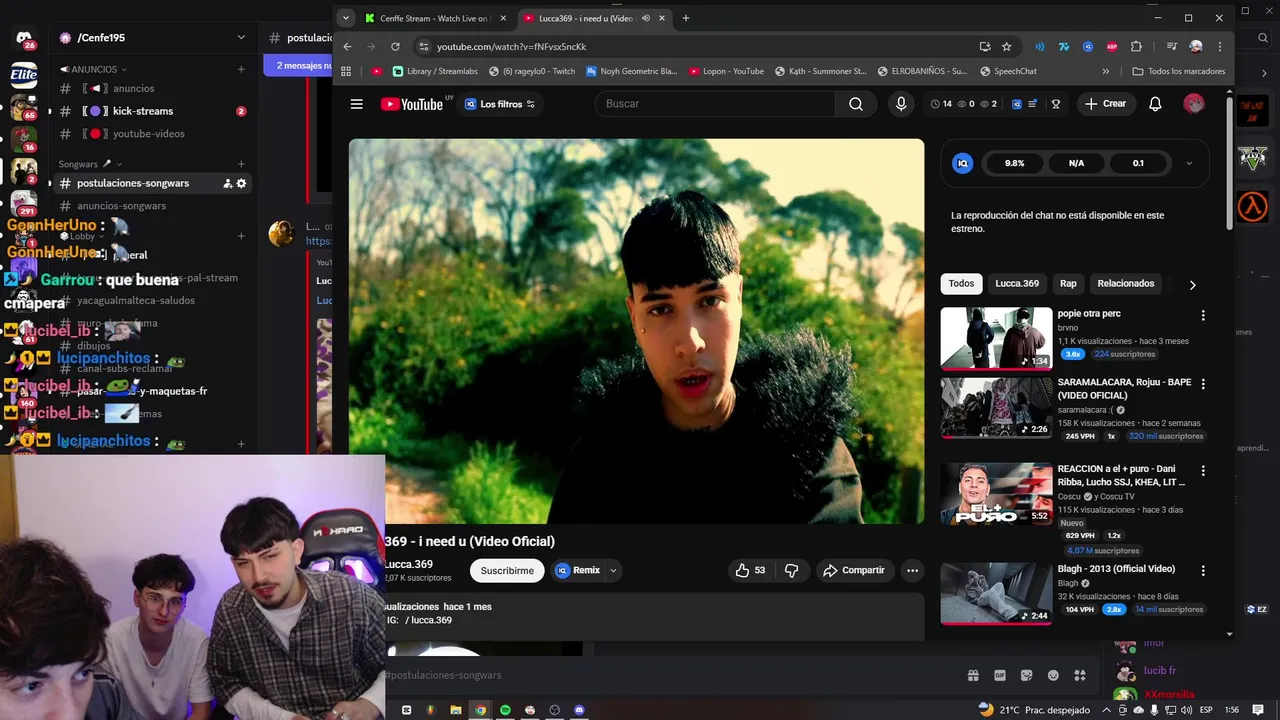
Task: Open Spotify from the taskbar
Action: click(505, 710)
